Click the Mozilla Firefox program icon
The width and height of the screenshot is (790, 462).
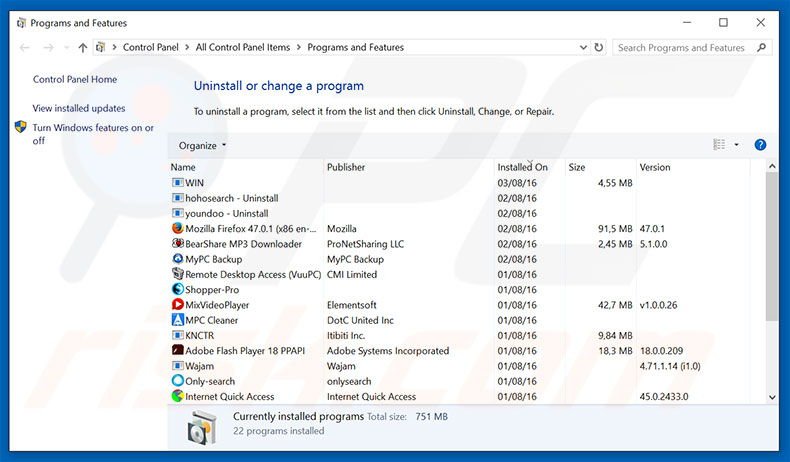tap(177, 229)
